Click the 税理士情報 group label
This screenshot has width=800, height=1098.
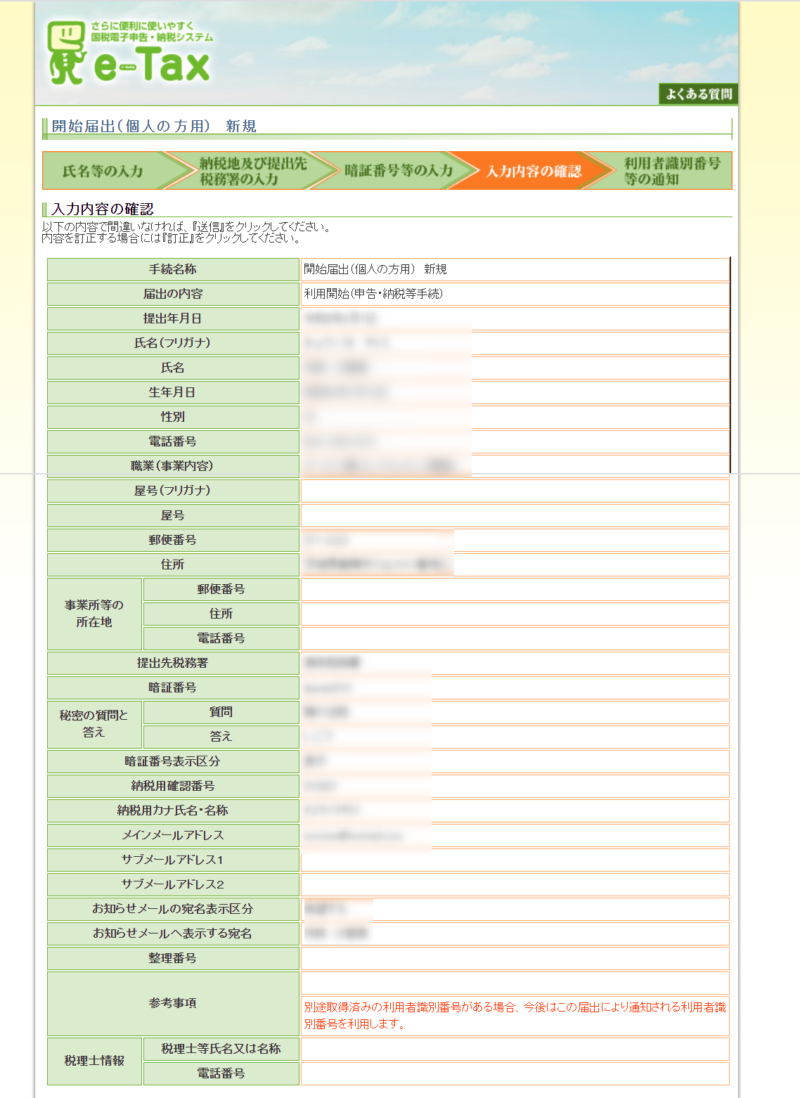(94, 1061)
